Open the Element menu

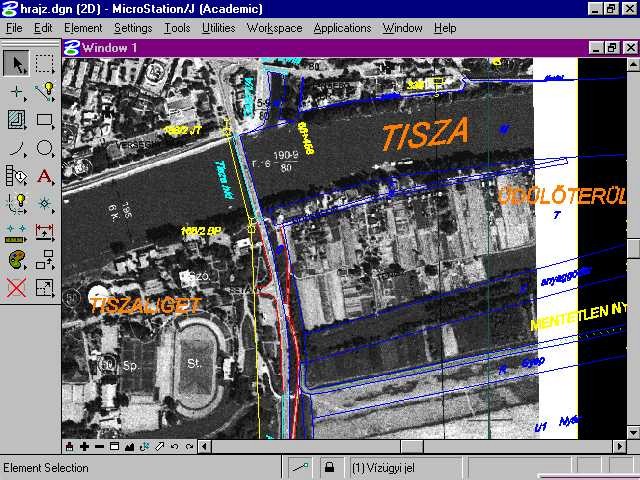pos(83,28)
